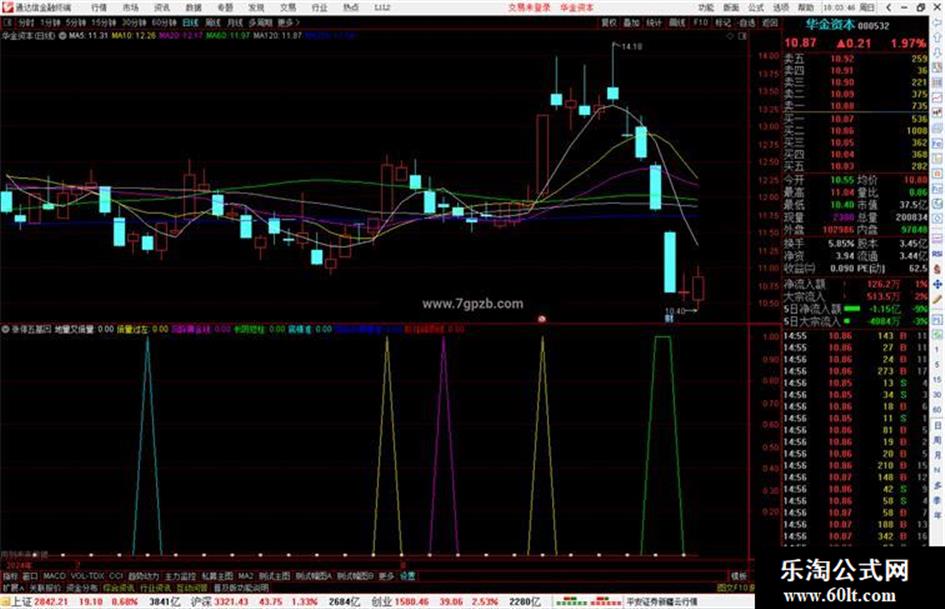Click the back arrow in title bar
The image size is (945, 609).
click(x=888, y=8)
